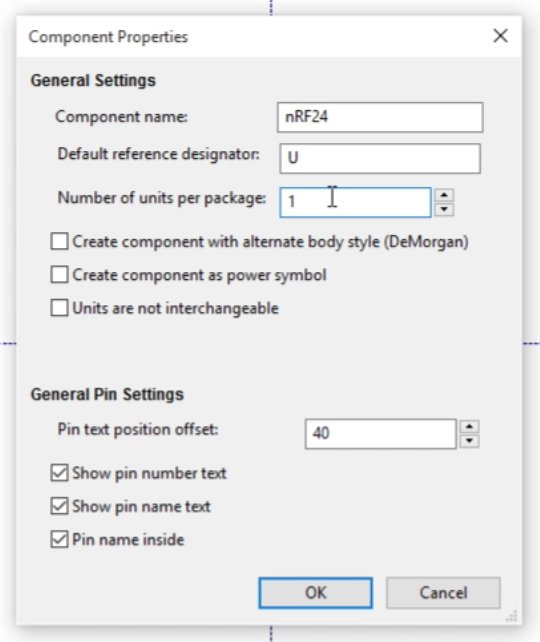Screen dimensions: 540x642
Task: Toggle Units are not interchangeable checkbox
Action: click(59, 308)
